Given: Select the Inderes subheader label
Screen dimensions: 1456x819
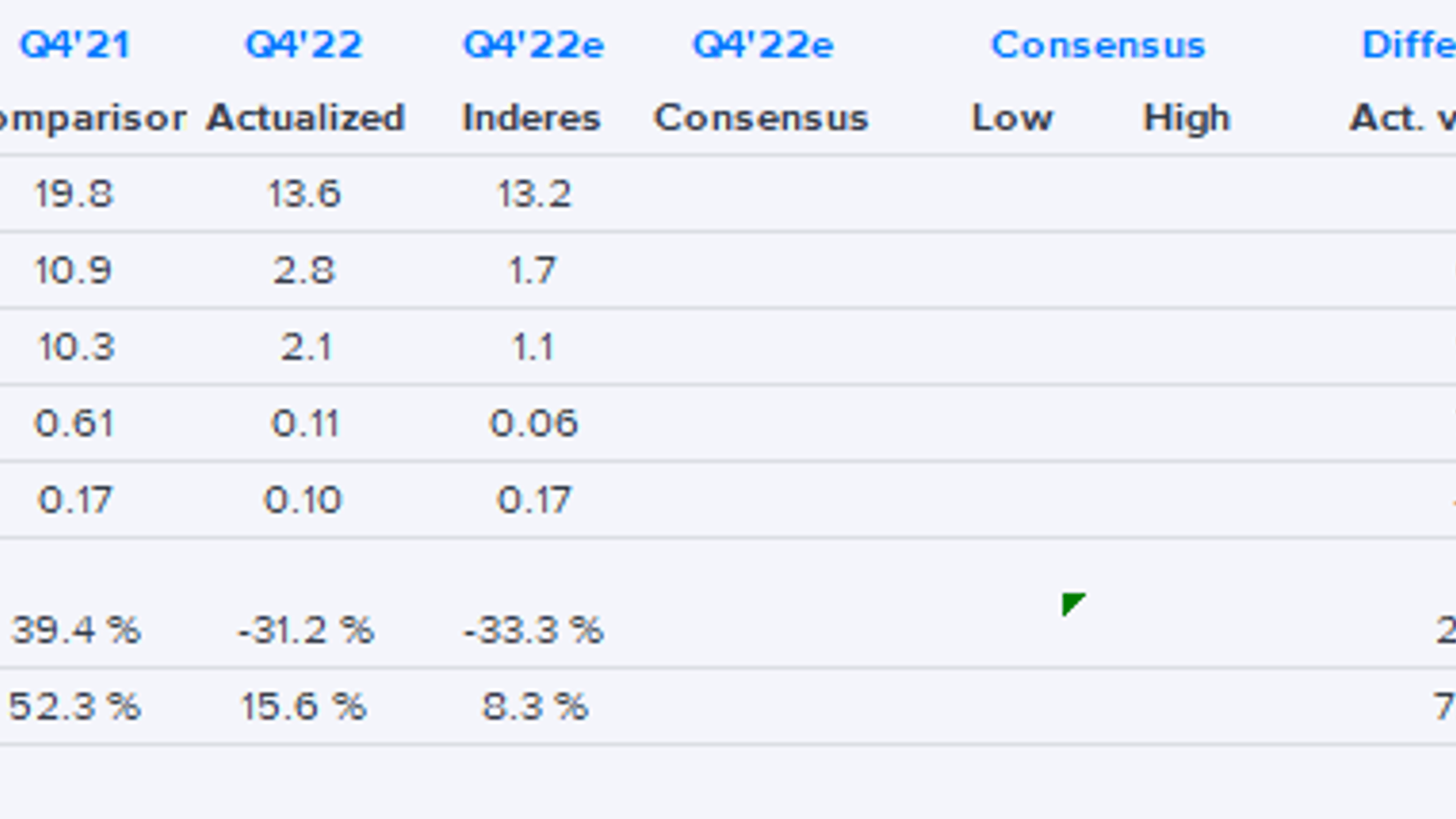Looking at the screenshot, I should [531, 118].
